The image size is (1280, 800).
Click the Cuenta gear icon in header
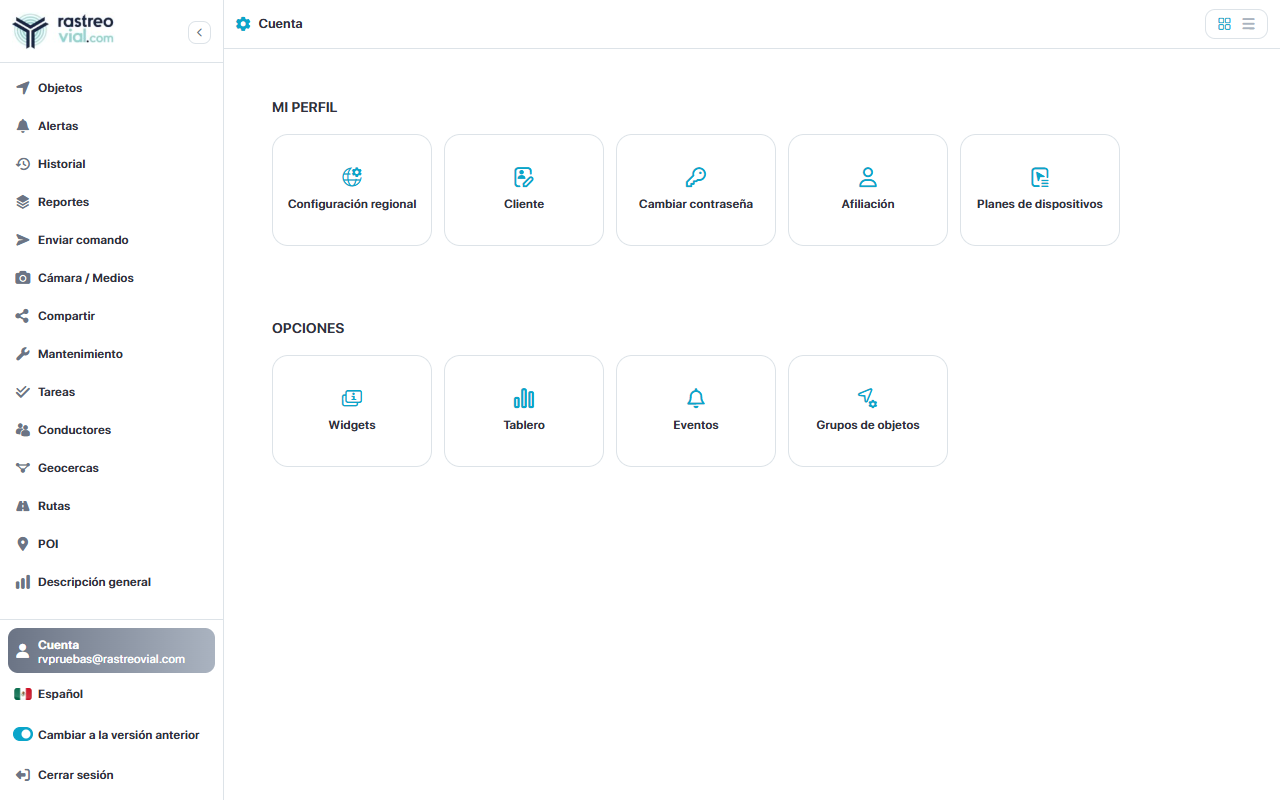[x=243, y=24]
